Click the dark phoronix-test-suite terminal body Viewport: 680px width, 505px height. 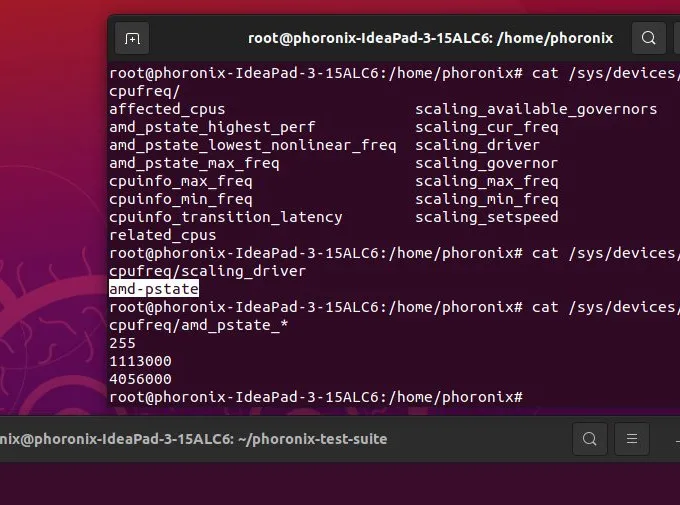tap(340, 483)
